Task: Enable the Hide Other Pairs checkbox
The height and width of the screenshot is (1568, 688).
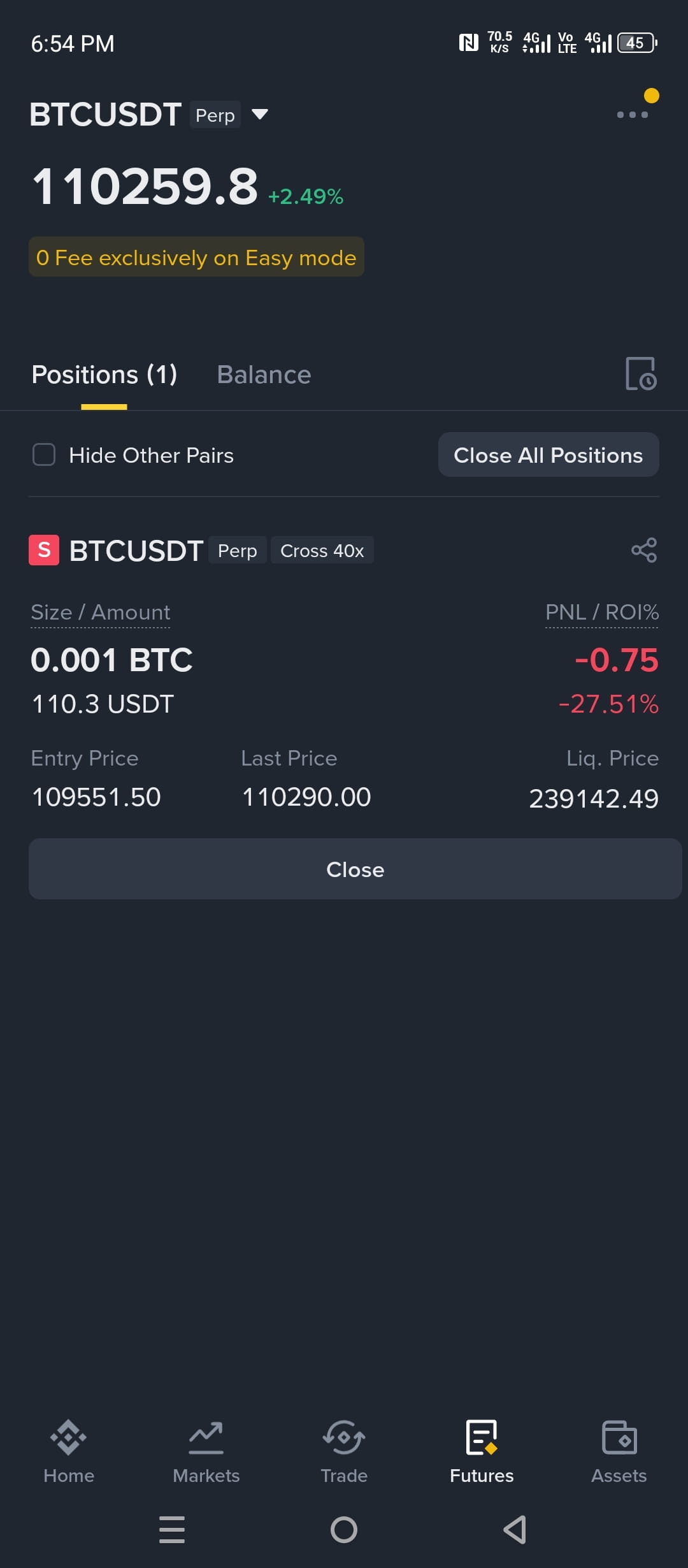Action: pos(44,455)
